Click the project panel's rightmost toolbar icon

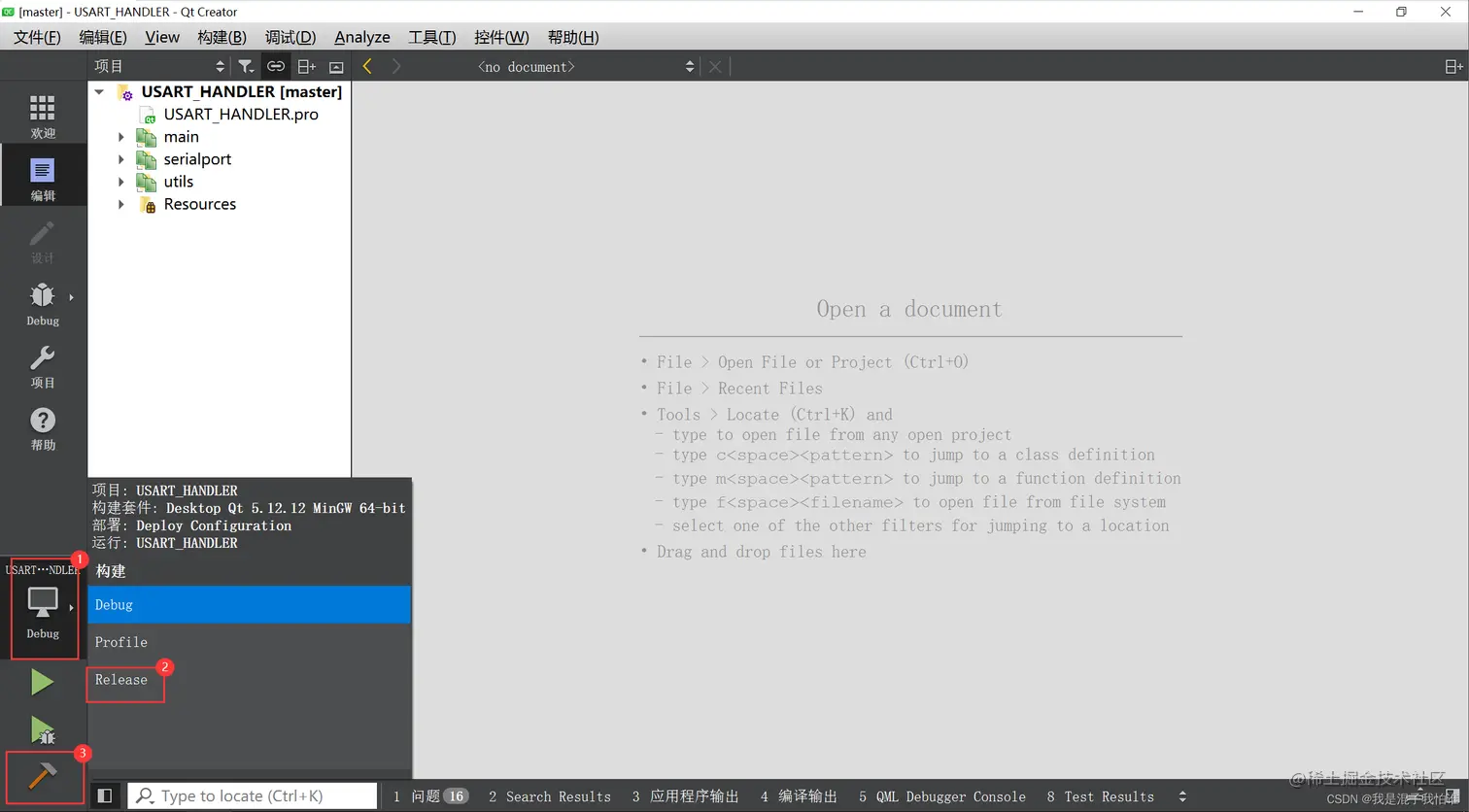336,66
